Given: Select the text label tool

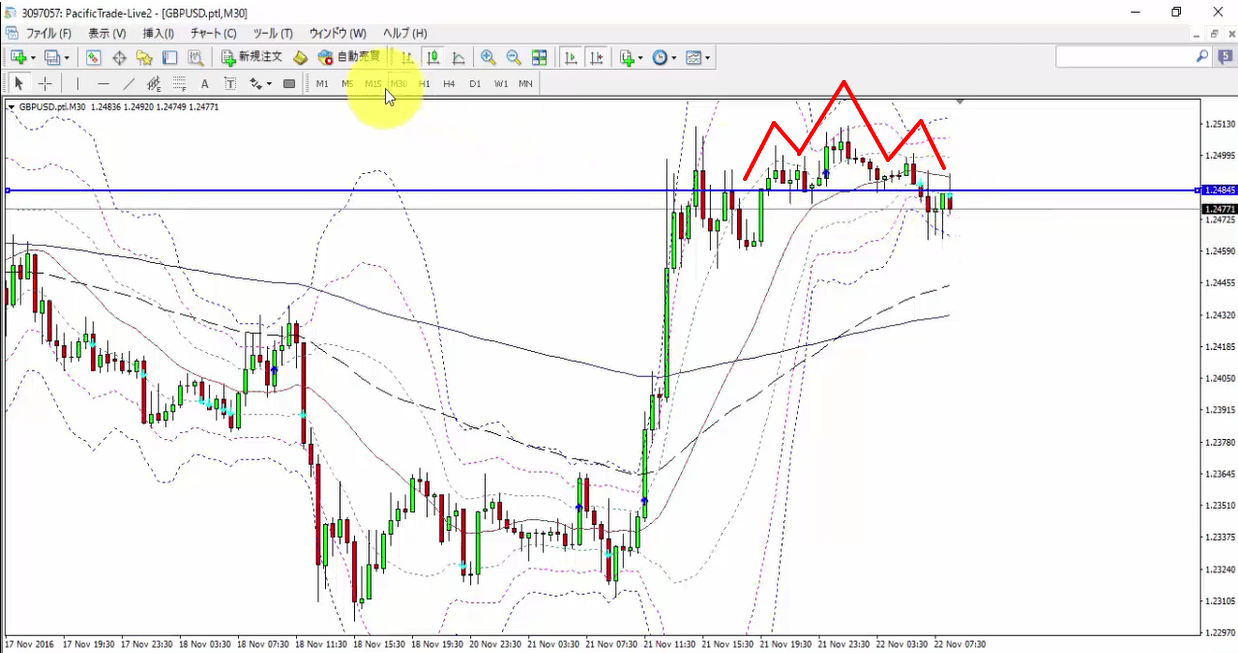Looking at the screenshot, I should [230, 84].
